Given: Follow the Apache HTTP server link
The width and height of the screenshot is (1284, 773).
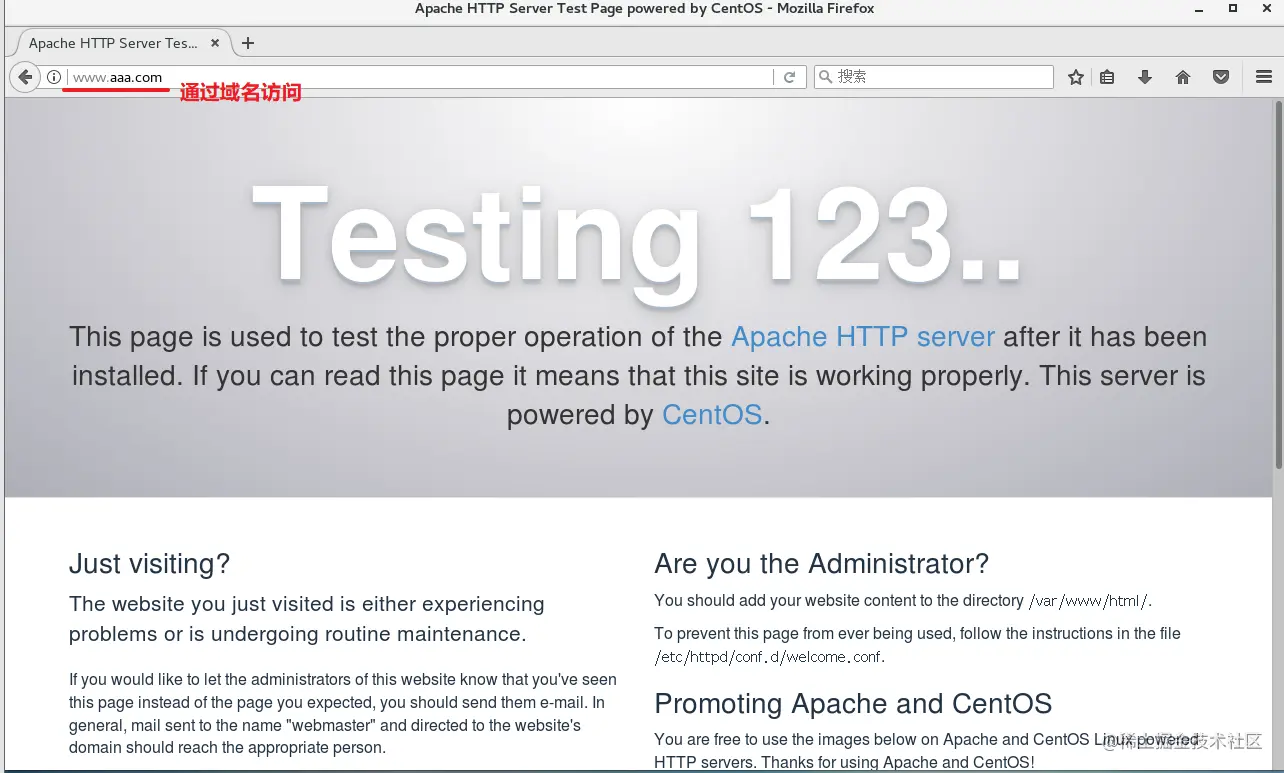Looking at the screenshot, I should pyautogui.click(x=863, y=337).
